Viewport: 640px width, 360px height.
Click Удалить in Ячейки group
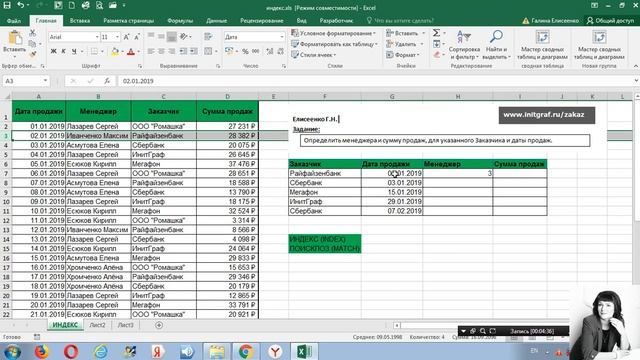(405, 44)
